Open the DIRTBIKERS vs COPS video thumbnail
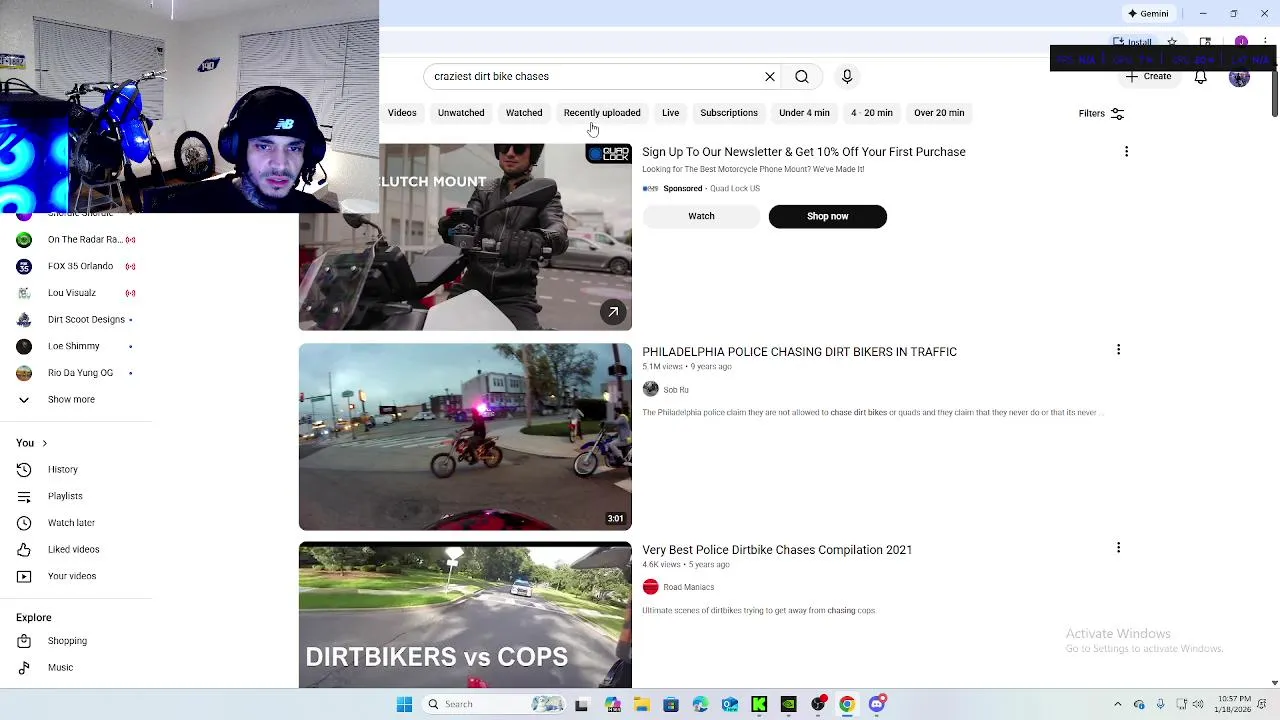The height and width of the screenshot is (720, 1280). (x=465, y=615)
